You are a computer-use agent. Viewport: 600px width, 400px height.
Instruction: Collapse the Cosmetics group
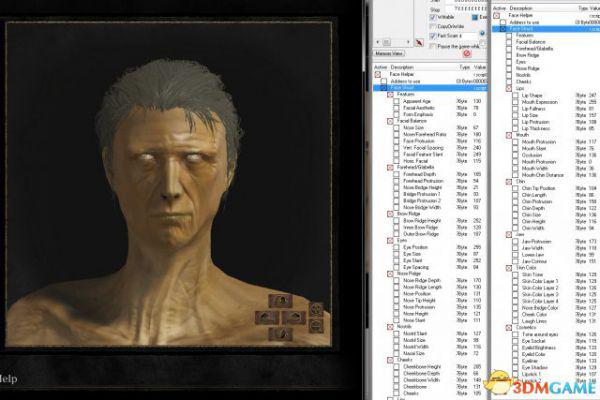pos(509,328)
